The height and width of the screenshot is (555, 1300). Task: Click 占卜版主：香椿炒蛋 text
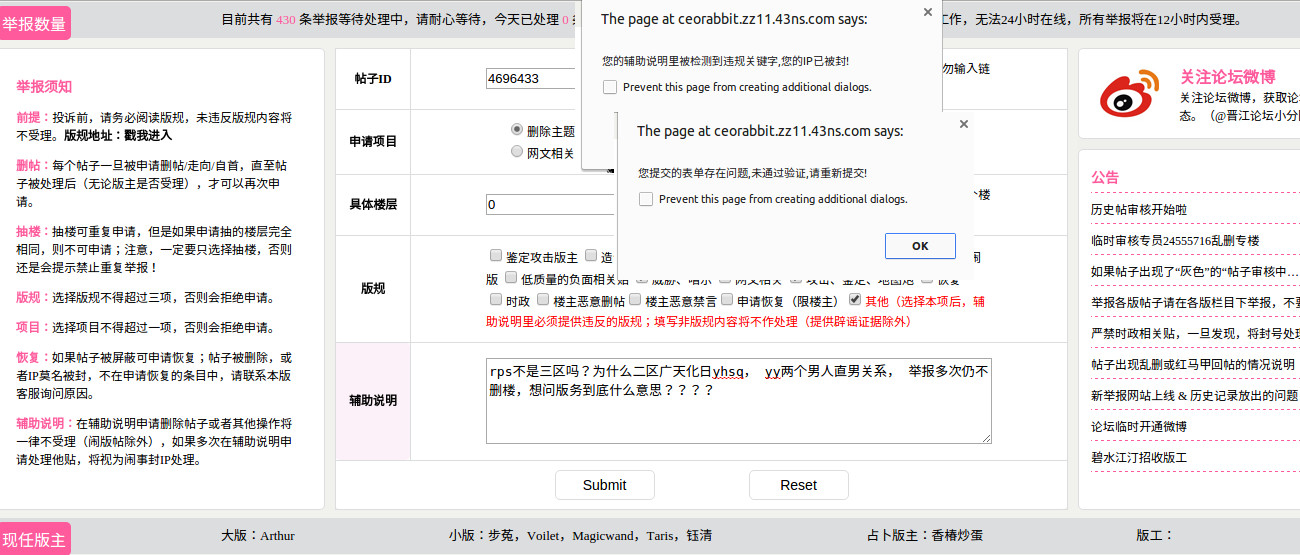pyautogui.click(x=925, y=536)
